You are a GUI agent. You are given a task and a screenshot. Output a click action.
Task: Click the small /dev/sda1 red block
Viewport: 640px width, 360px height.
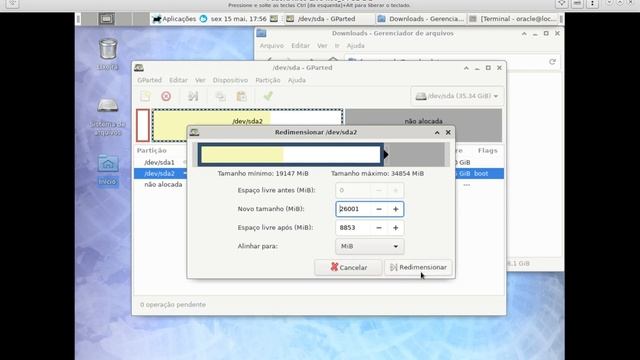[x=143, y=125]
